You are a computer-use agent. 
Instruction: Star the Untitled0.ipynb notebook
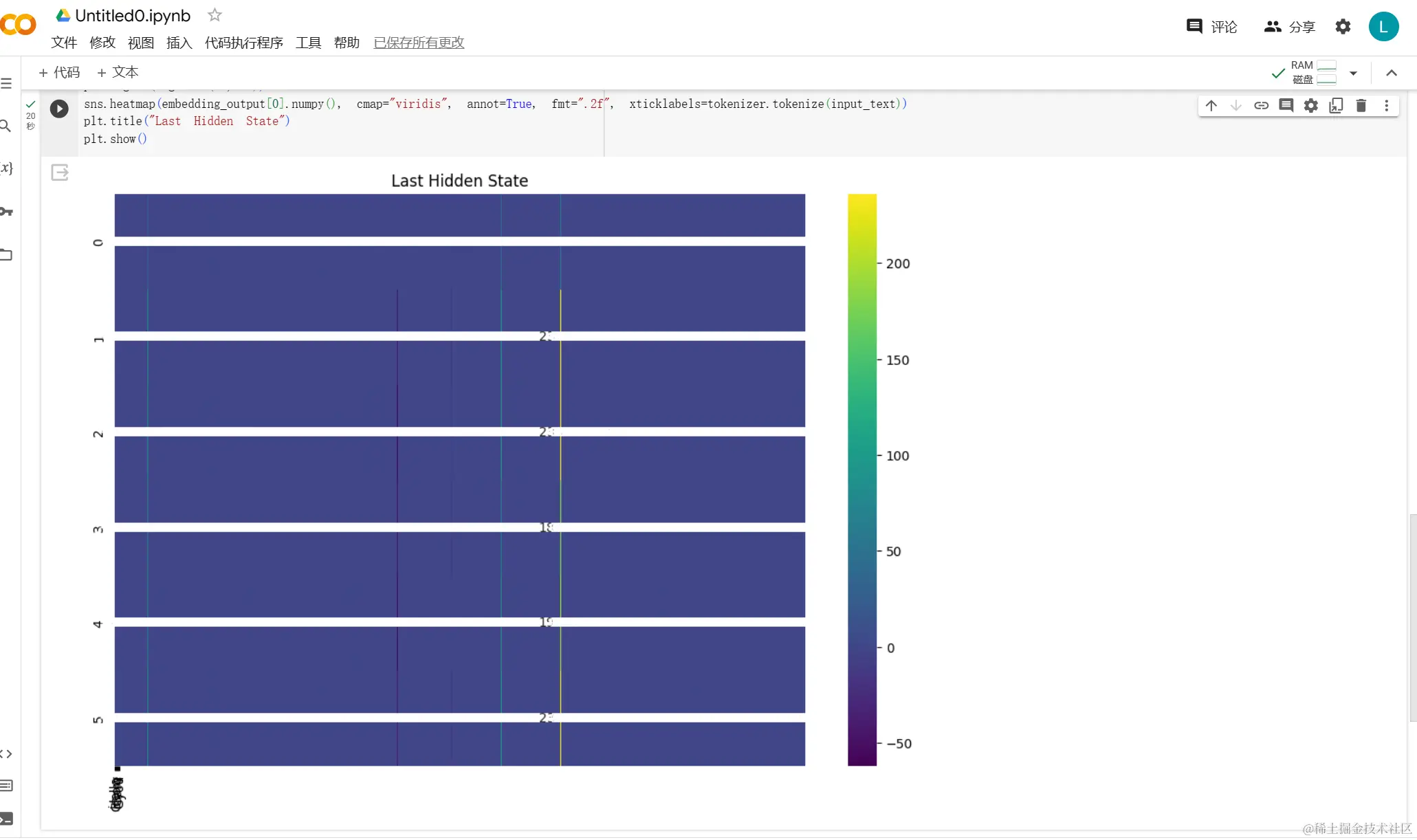click(215, 14)
